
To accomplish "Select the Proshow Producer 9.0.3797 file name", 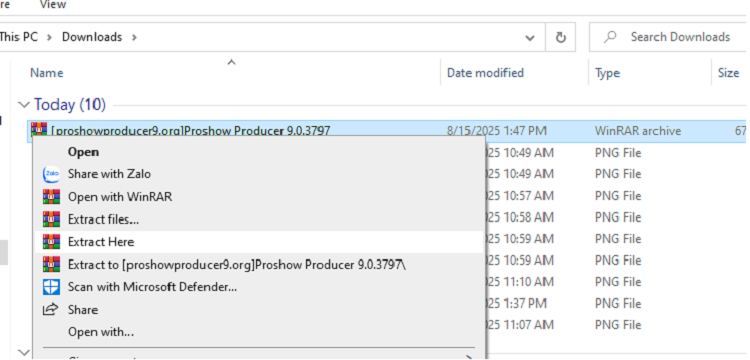I will click(x=190, y=131).
